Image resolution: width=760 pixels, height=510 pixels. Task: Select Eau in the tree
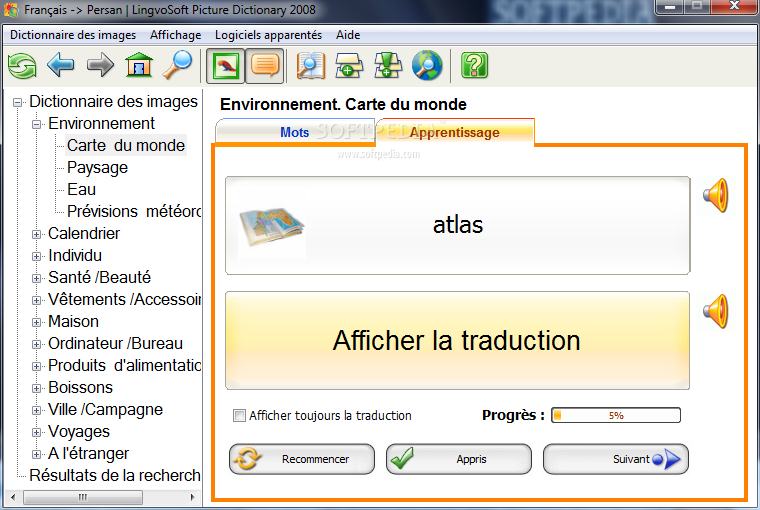81,190
